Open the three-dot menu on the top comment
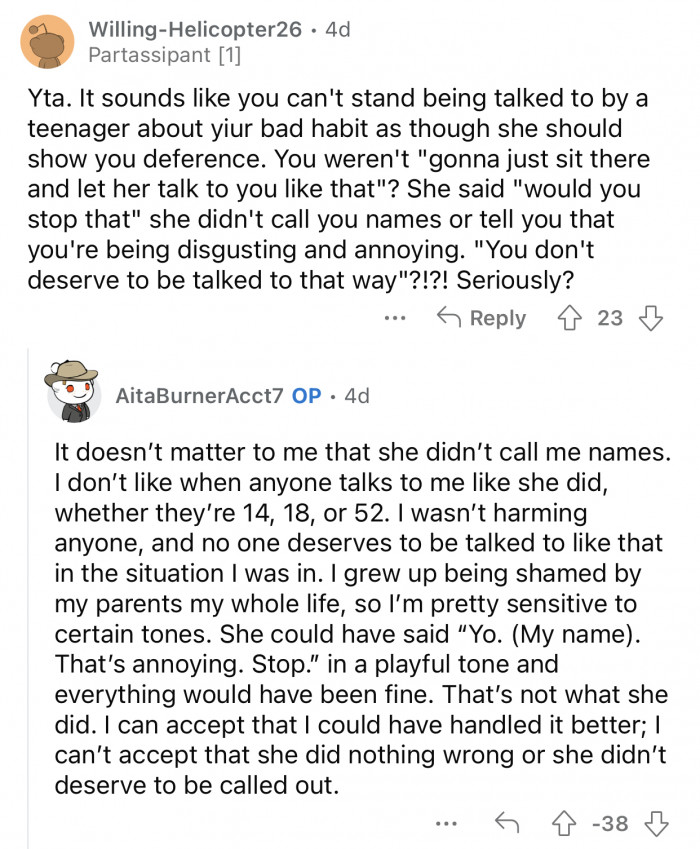This screenshot has width=700, height=849. pos(394,320)
